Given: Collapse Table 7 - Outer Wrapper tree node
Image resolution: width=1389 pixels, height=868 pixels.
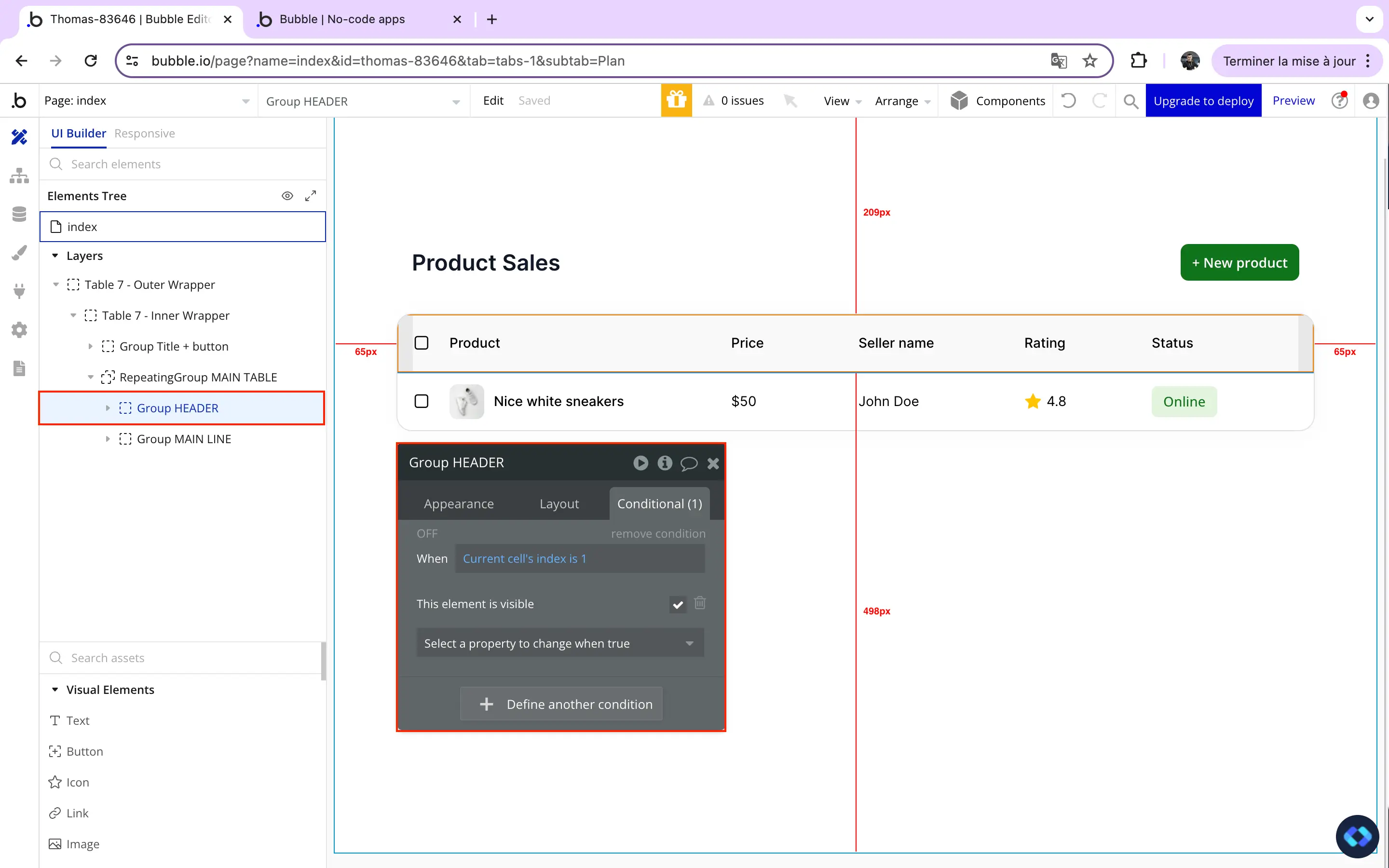Looking at the screenshot, I should click(55, 285).
